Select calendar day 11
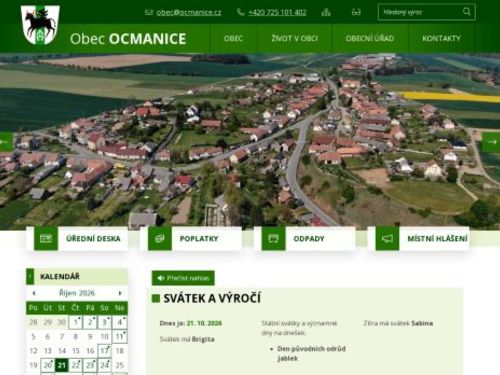 click(119, 337)
